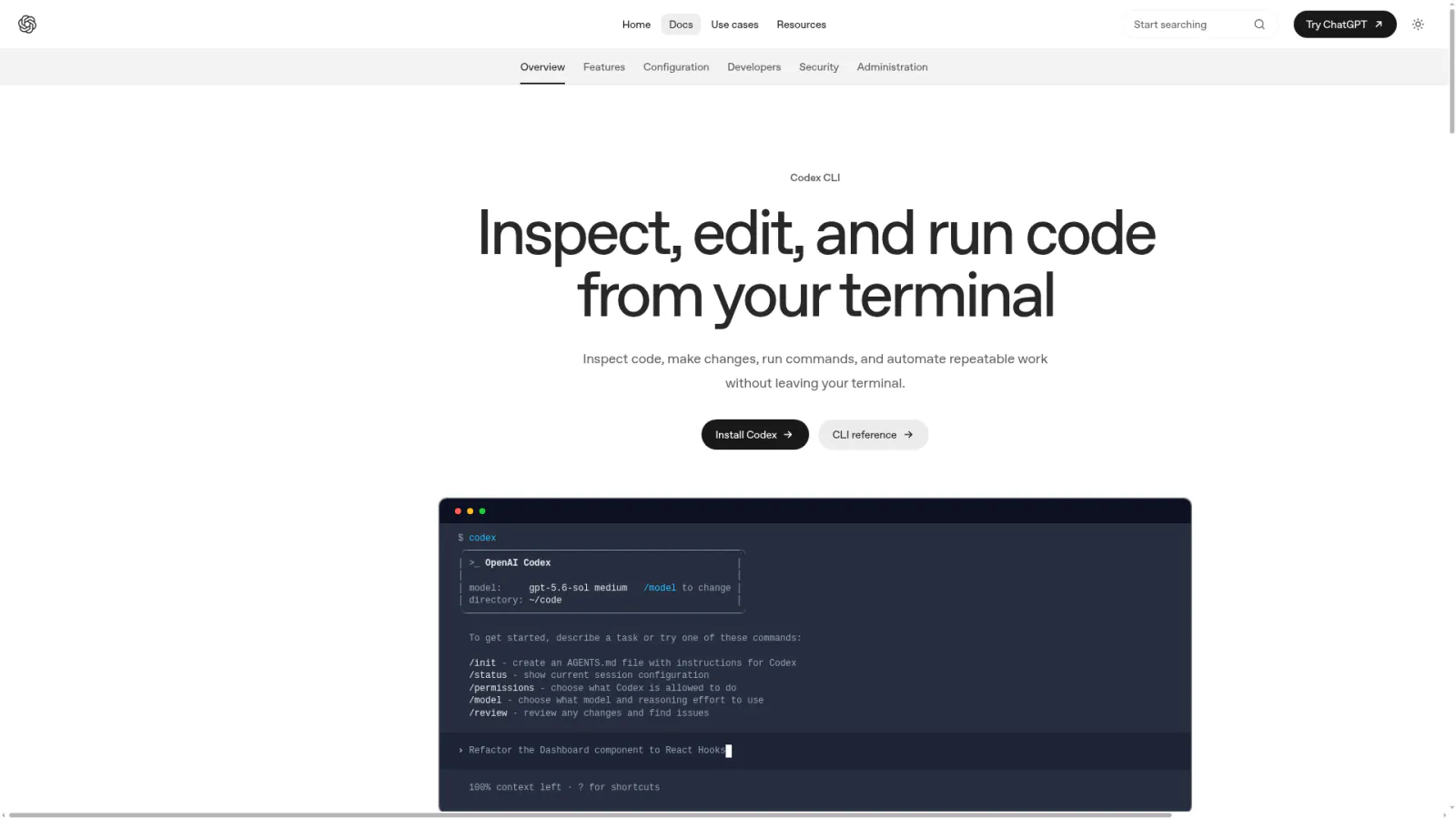Image resolution: width=1456 pixels, height=819 pixels.
Task: Switch to the Security tab
Action: [x=819, y=67]
